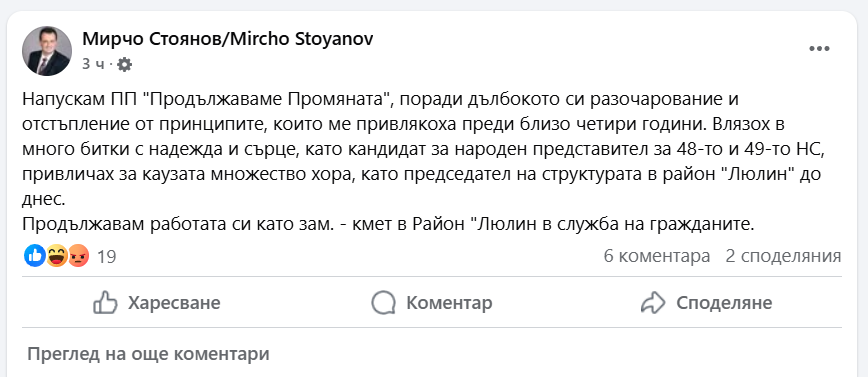Click the gear icon beside the timestamp

[125, 65]
